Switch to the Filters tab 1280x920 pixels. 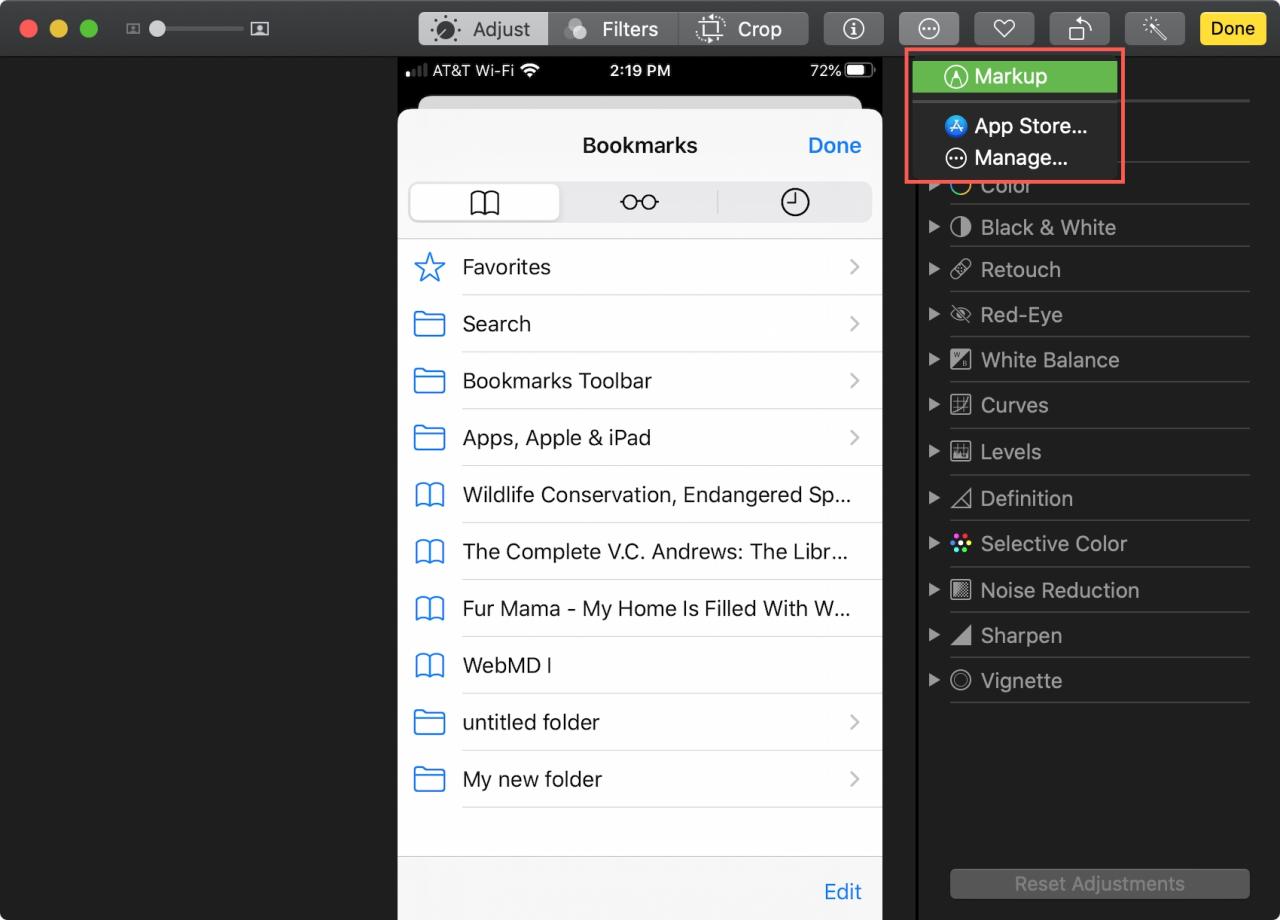tap(612, 29)
